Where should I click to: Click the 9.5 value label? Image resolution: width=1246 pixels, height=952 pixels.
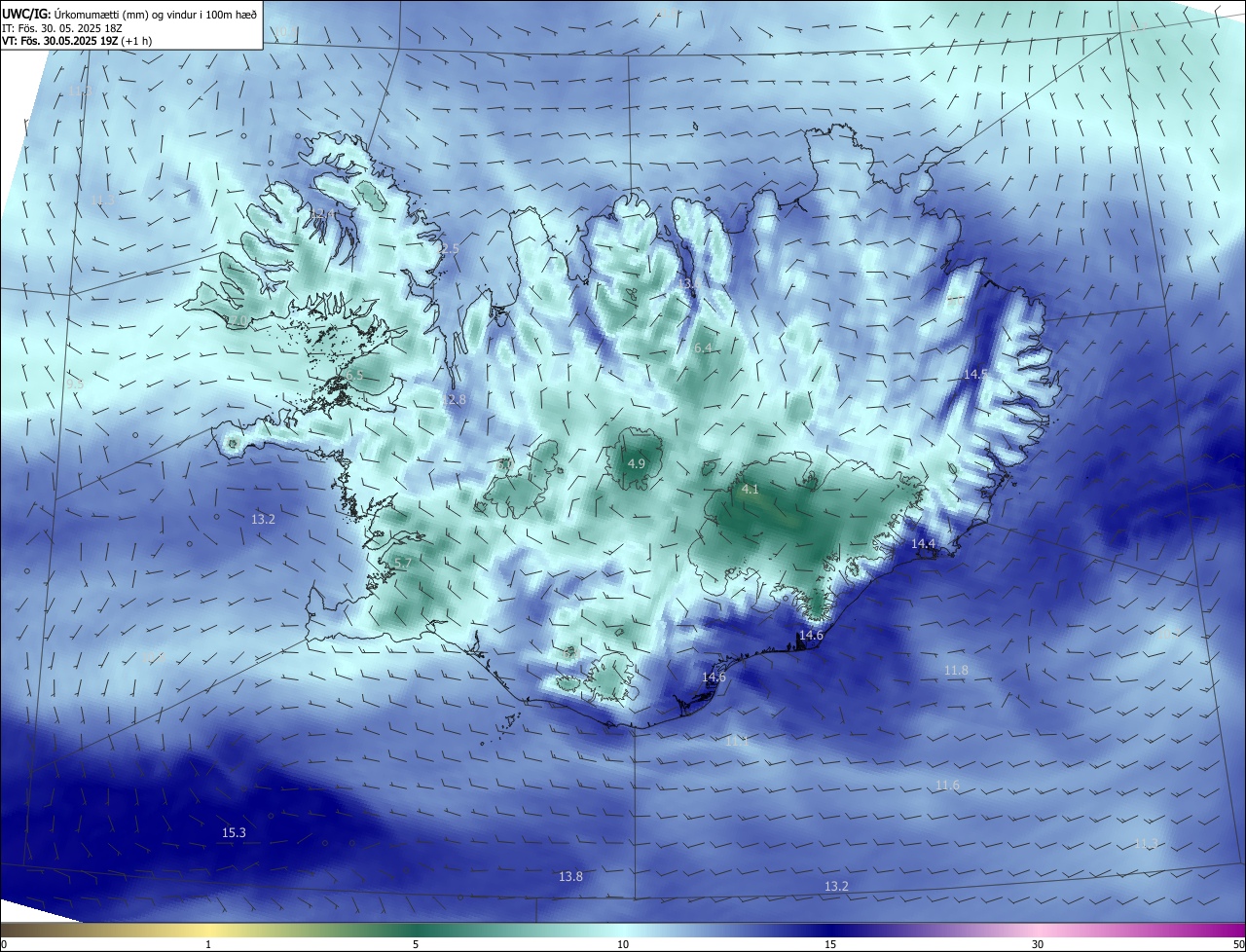75,384
